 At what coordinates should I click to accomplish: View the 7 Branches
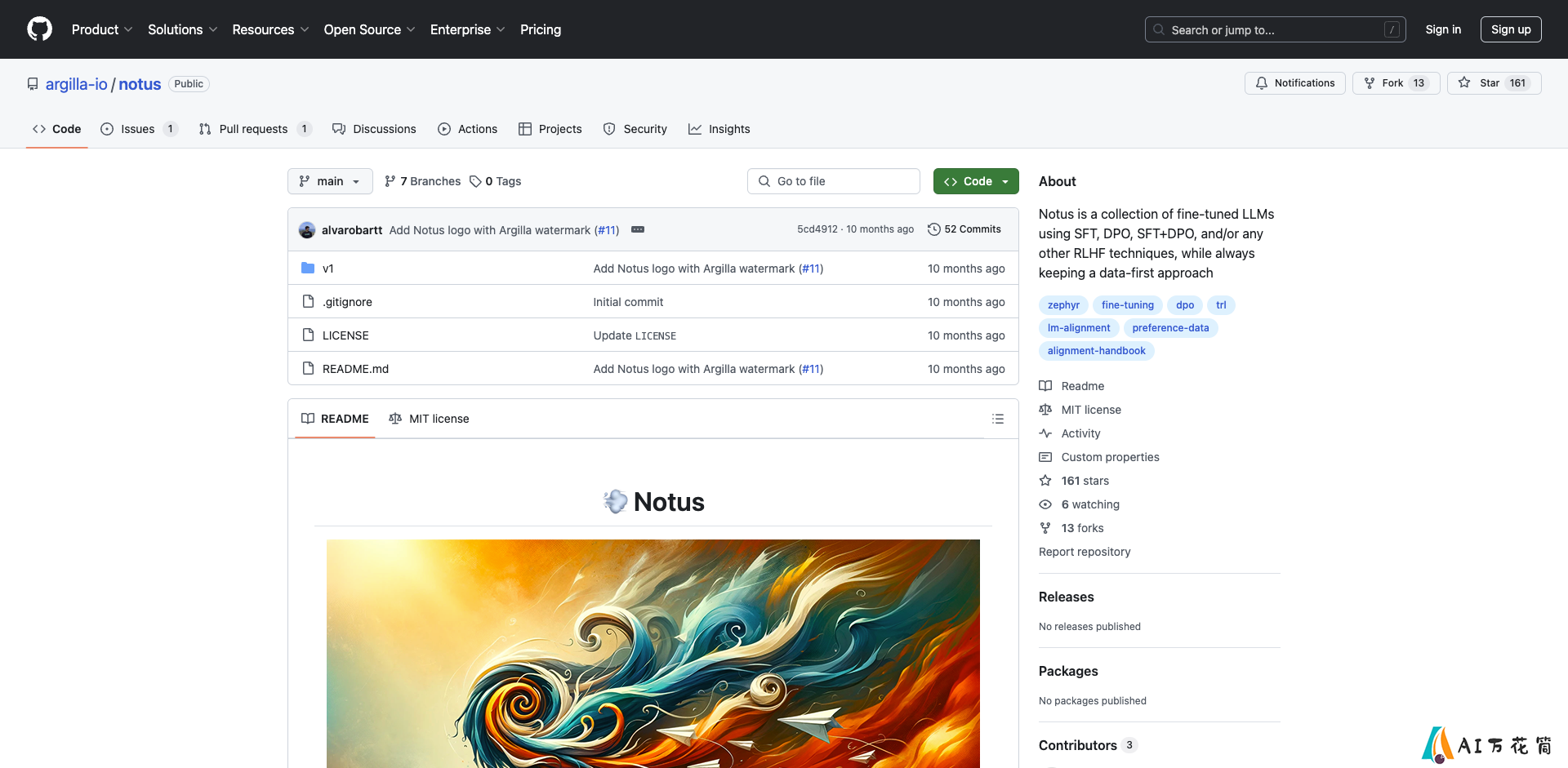[422, 181]
